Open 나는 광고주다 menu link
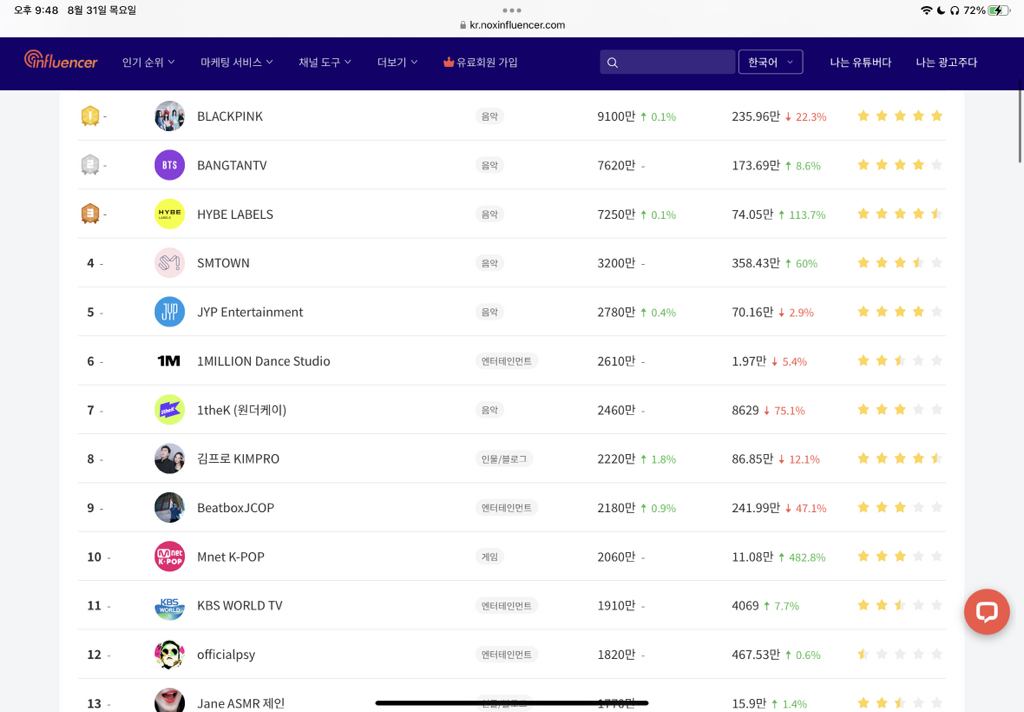This screenshot has height=712, width=1024. click(x=946, y=62)
